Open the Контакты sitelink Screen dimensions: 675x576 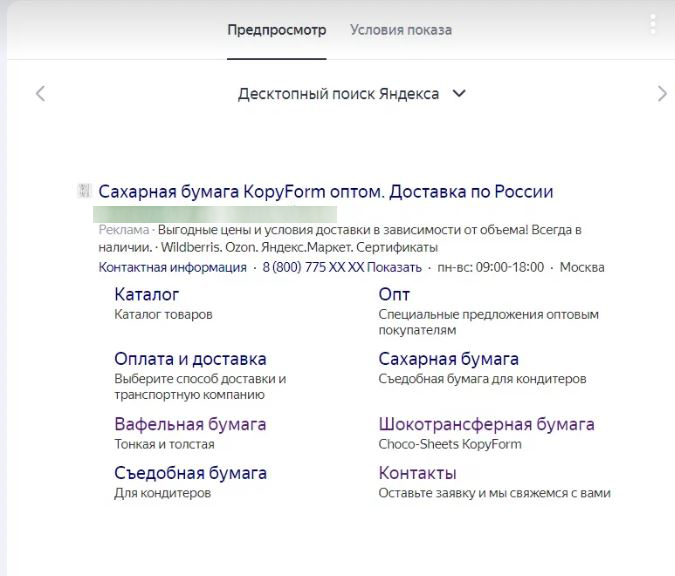pyautogui.click(x=418, y=473)
